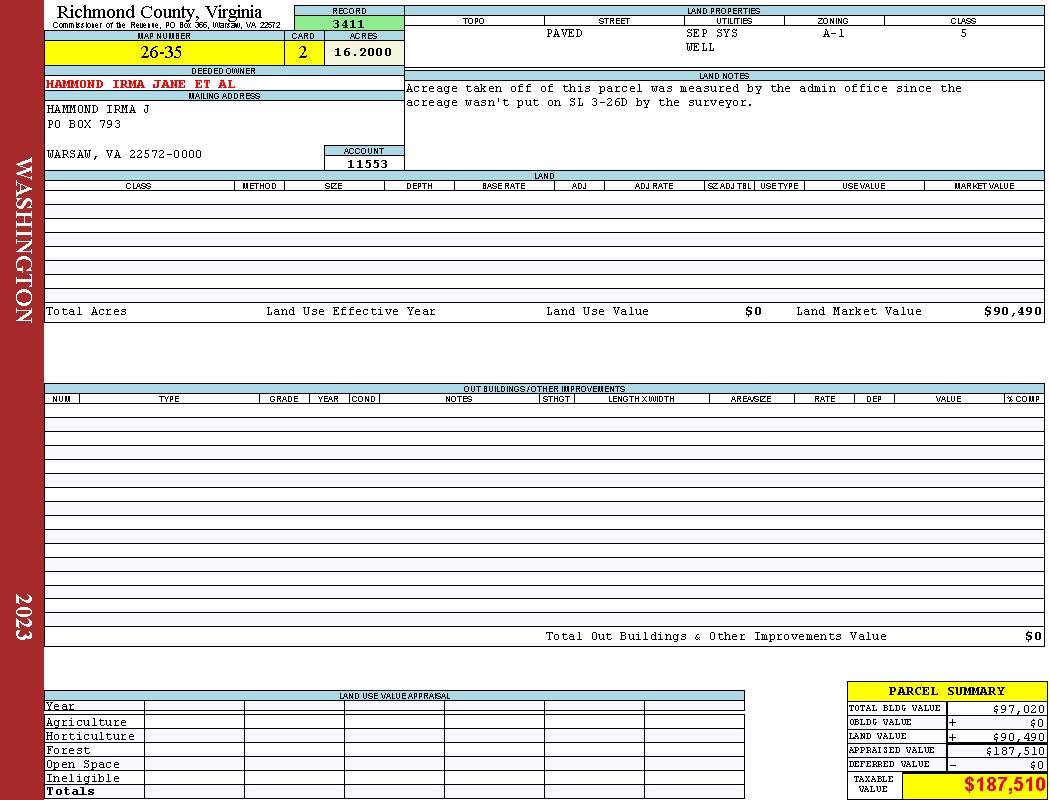Select the Forest row label

(68, 750)
